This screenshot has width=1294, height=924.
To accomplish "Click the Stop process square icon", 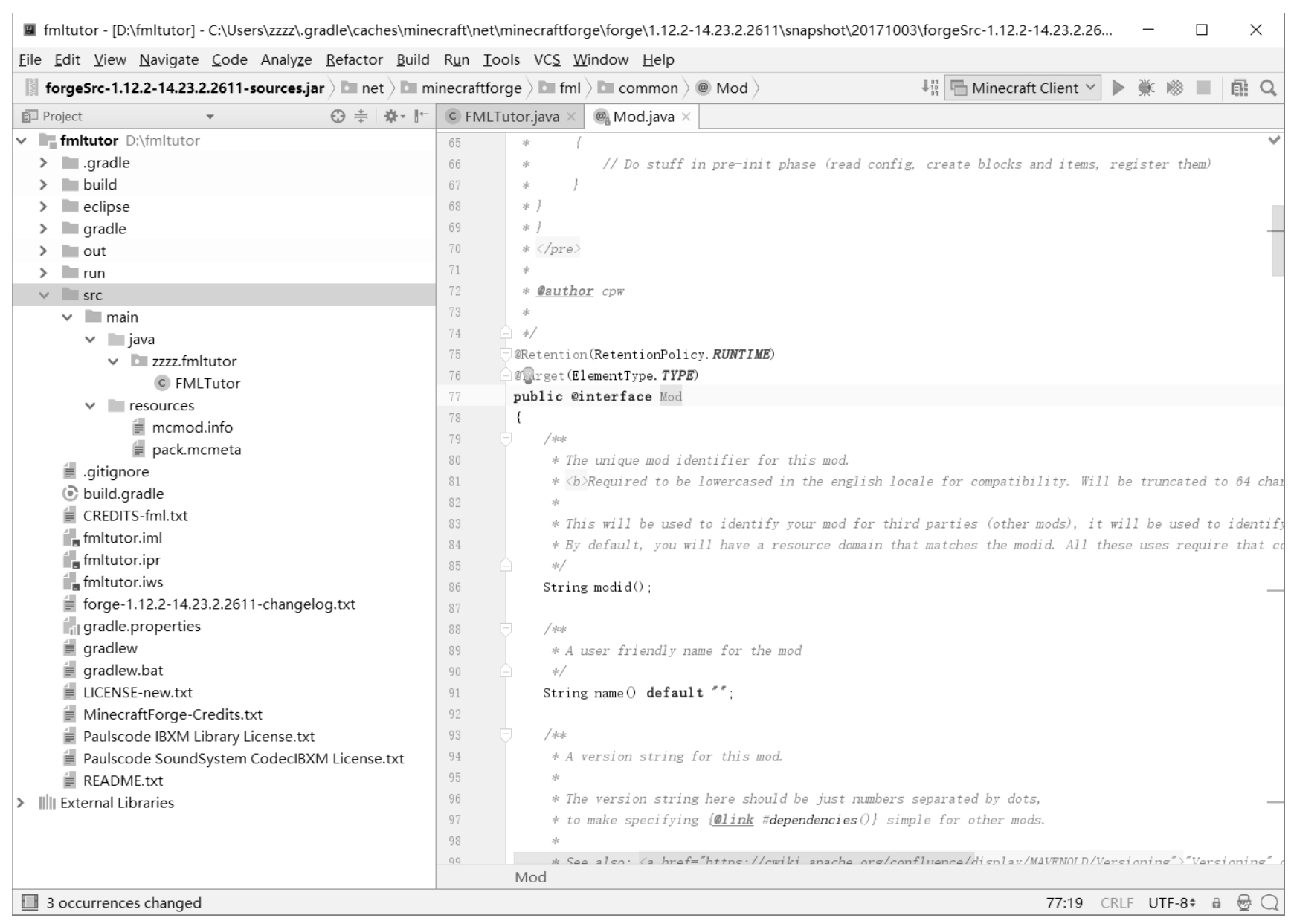I will pos(1203,88).
